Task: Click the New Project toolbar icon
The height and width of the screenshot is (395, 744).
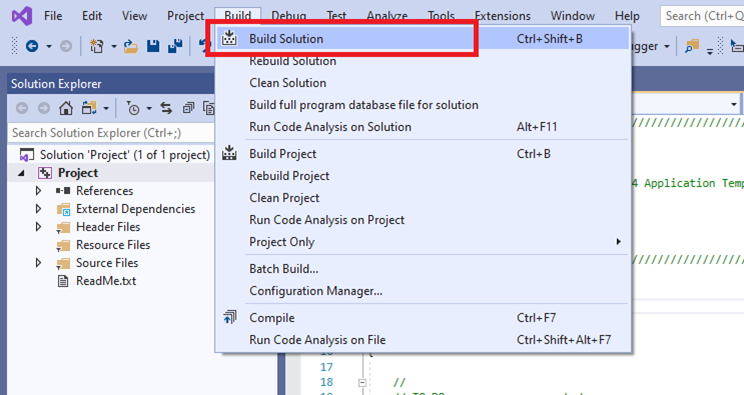Action: pos(97,46)
